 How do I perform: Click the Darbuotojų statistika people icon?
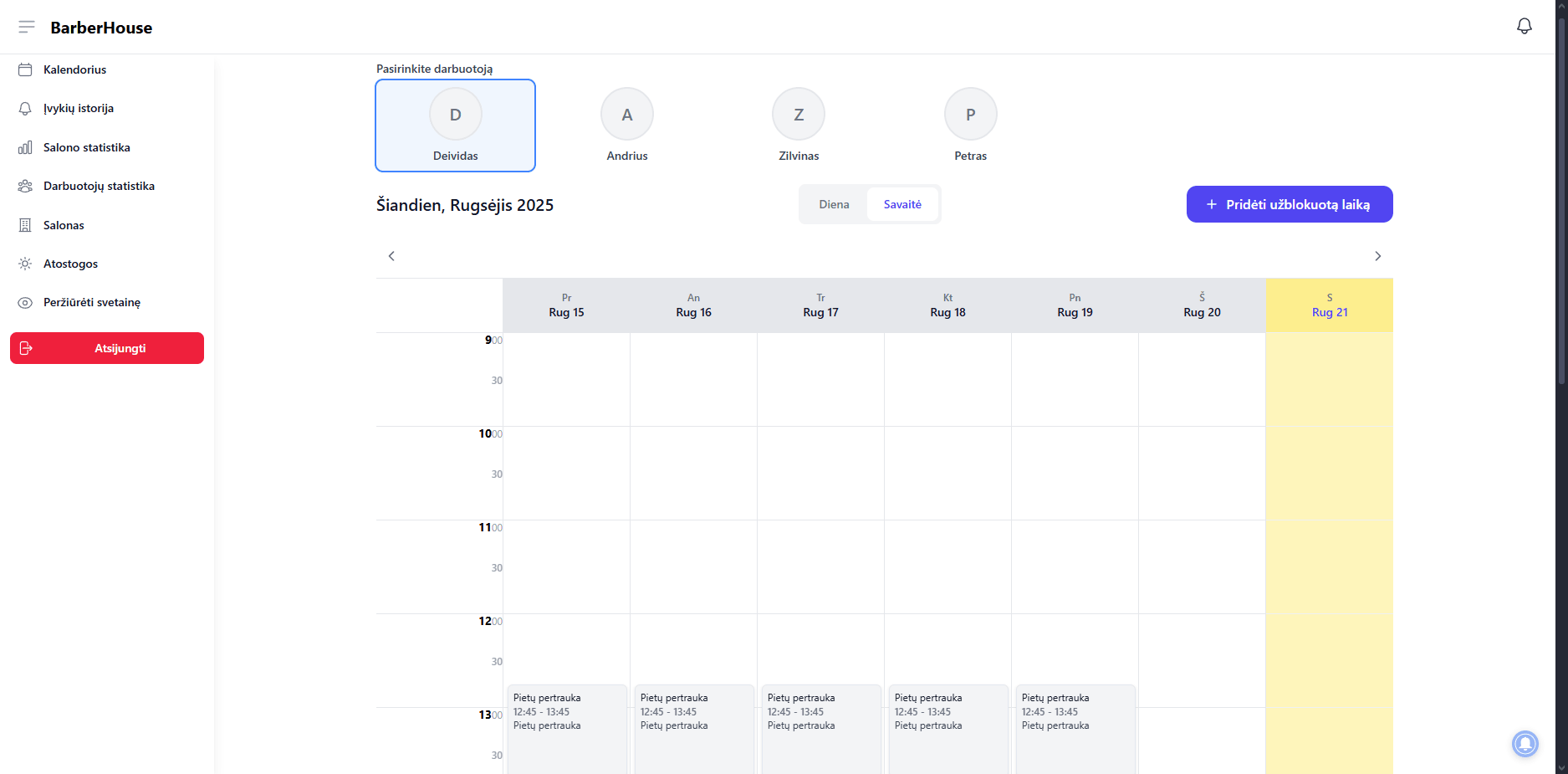click(x=25, y=186)
